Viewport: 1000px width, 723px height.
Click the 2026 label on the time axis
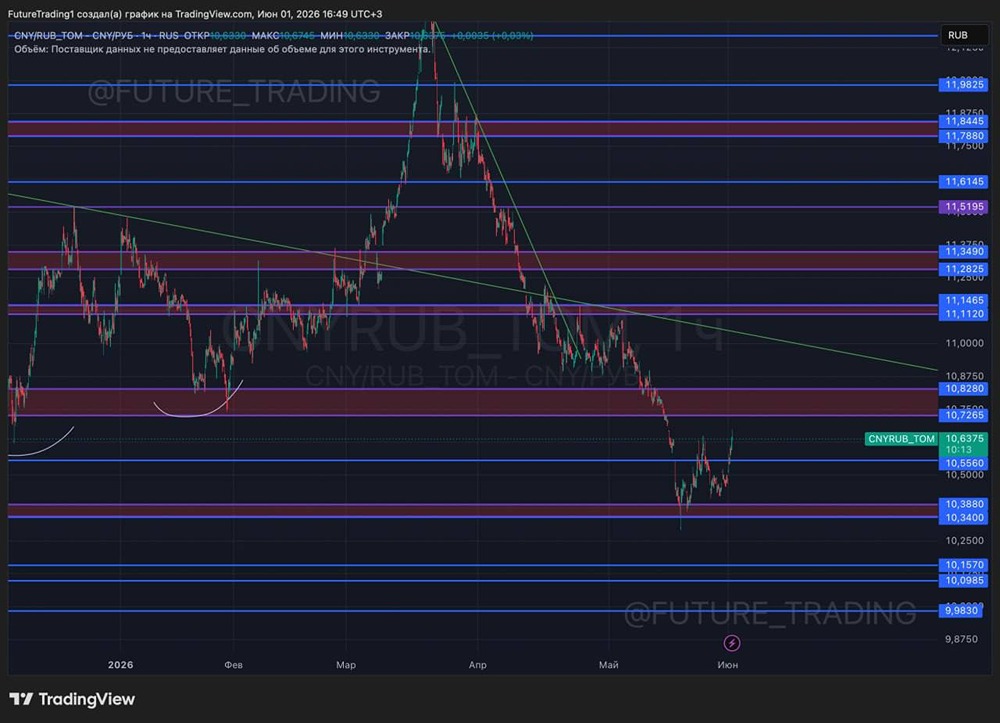click(121, 664)
